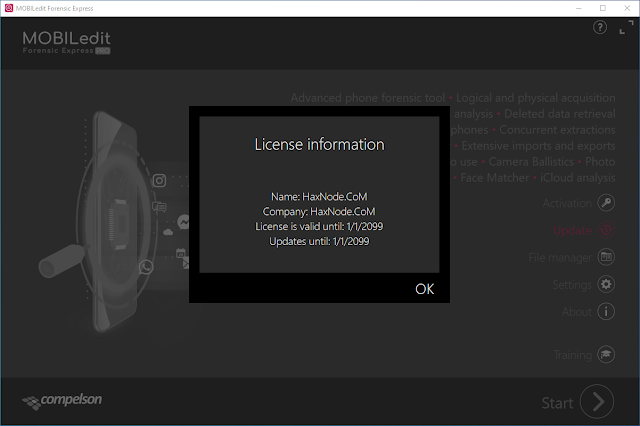Maximize the MOBILedit window
The height and width of the screenshot is (426, 640).
(602, 8)
